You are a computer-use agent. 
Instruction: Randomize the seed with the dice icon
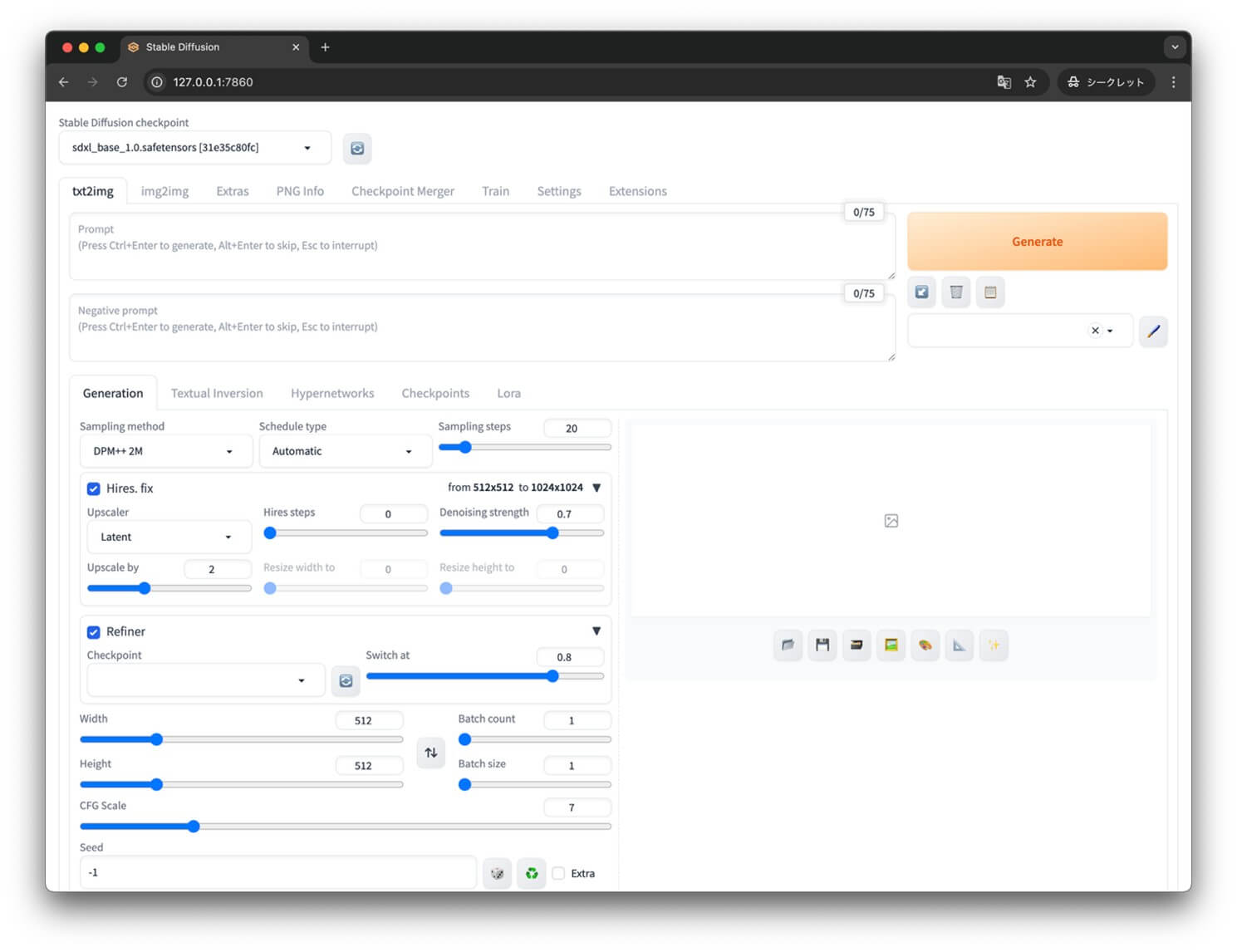tap(497, 873)
